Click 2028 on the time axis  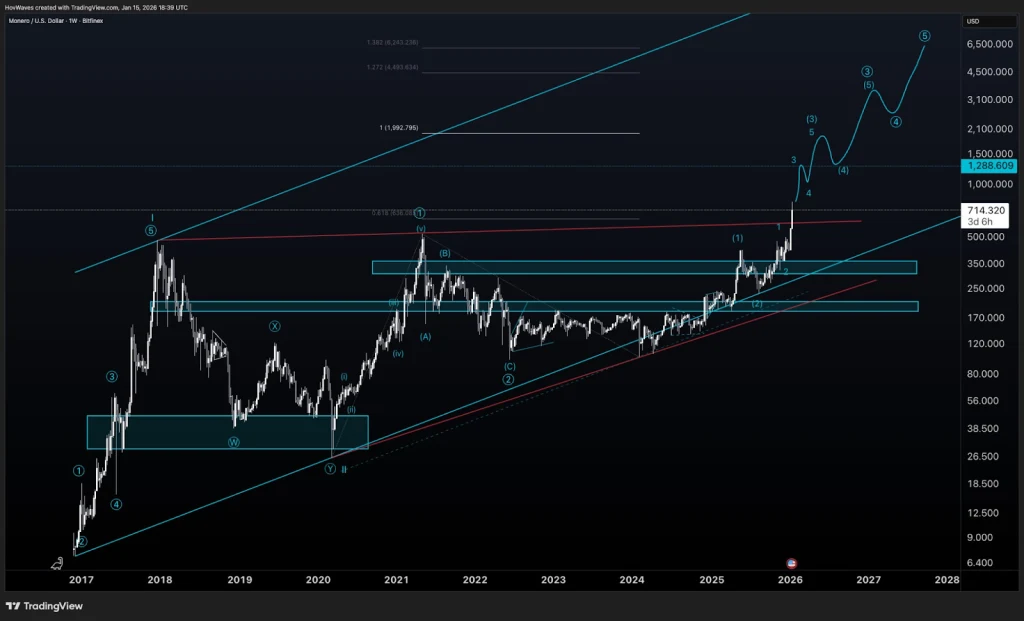pos(947,580)
